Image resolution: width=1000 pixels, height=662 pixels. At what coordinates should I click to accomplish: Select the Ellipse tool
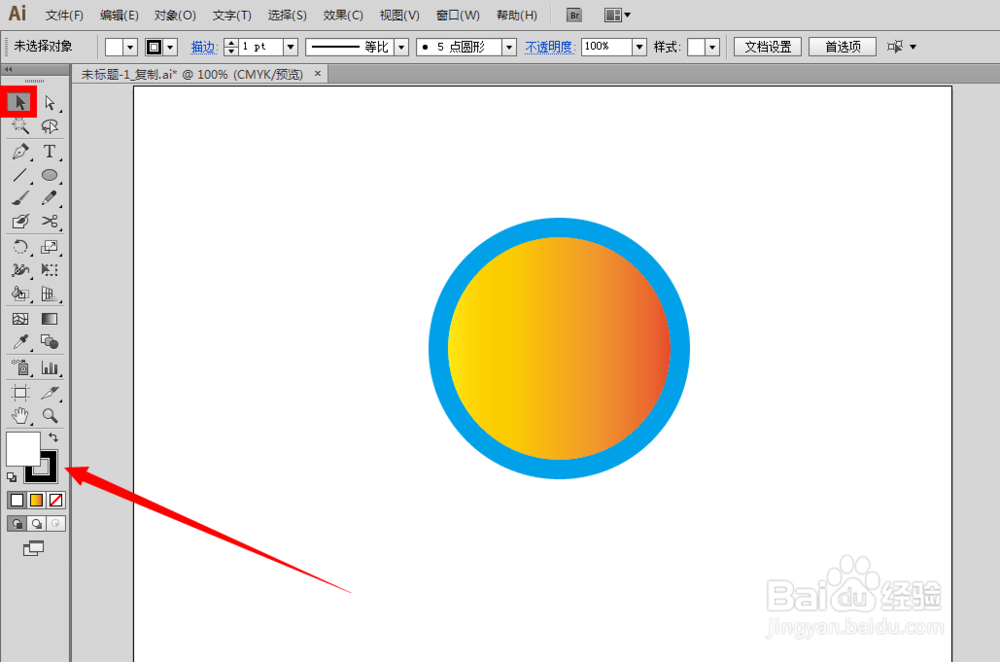point(50,175)
